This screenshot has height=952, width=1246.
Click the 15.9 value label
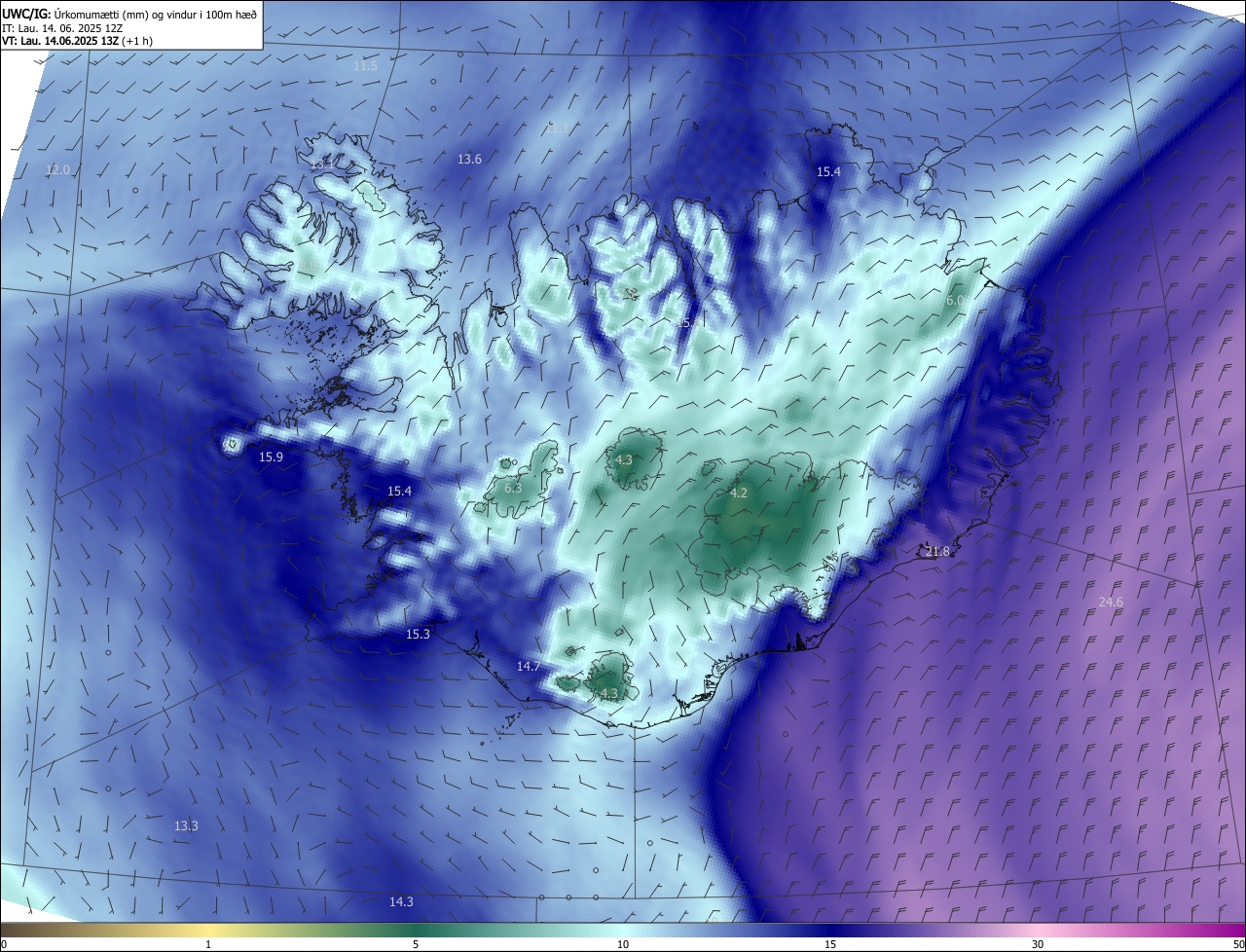tap(271, 457)
